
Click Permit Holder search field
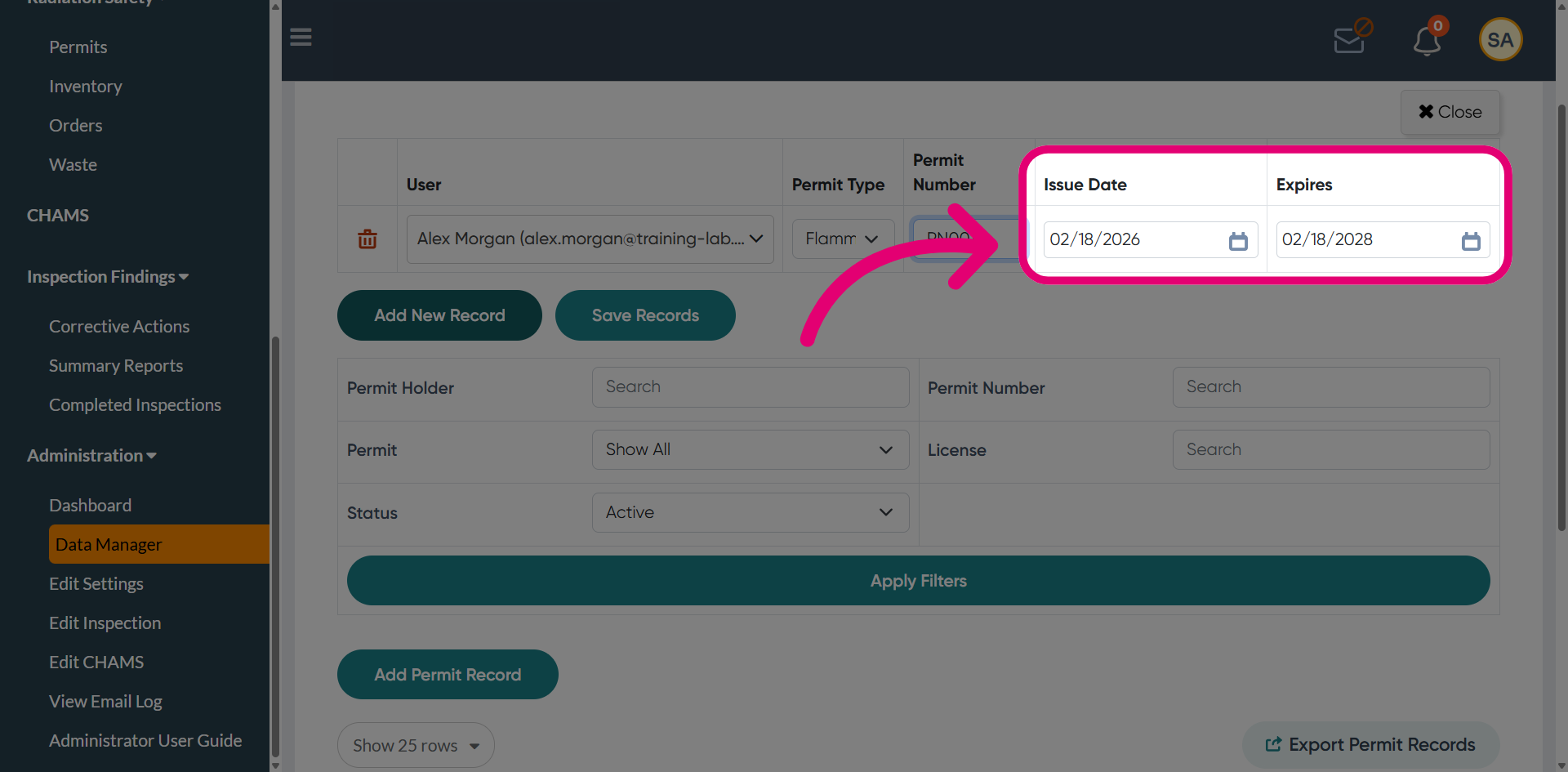(751, 387)
